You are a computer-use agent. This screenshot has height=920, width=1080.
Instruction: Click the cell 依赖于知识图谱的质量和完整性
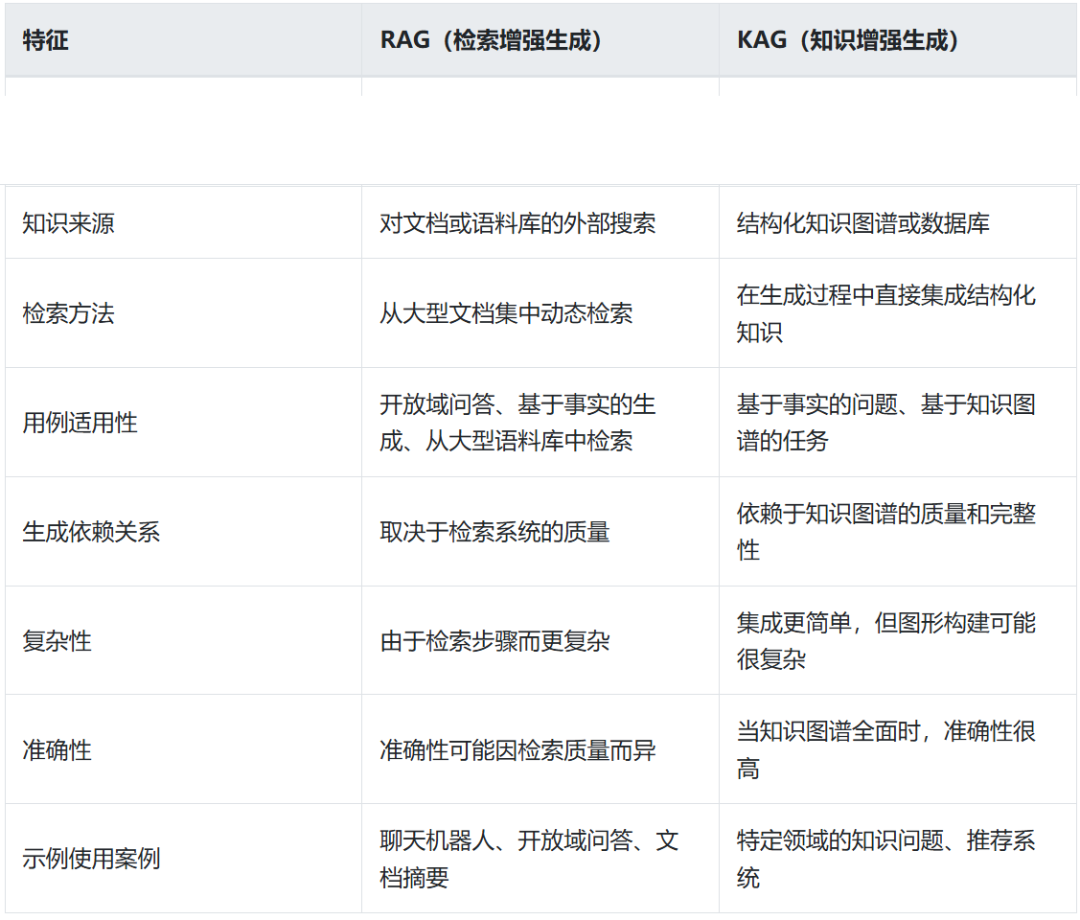(885, 532)
